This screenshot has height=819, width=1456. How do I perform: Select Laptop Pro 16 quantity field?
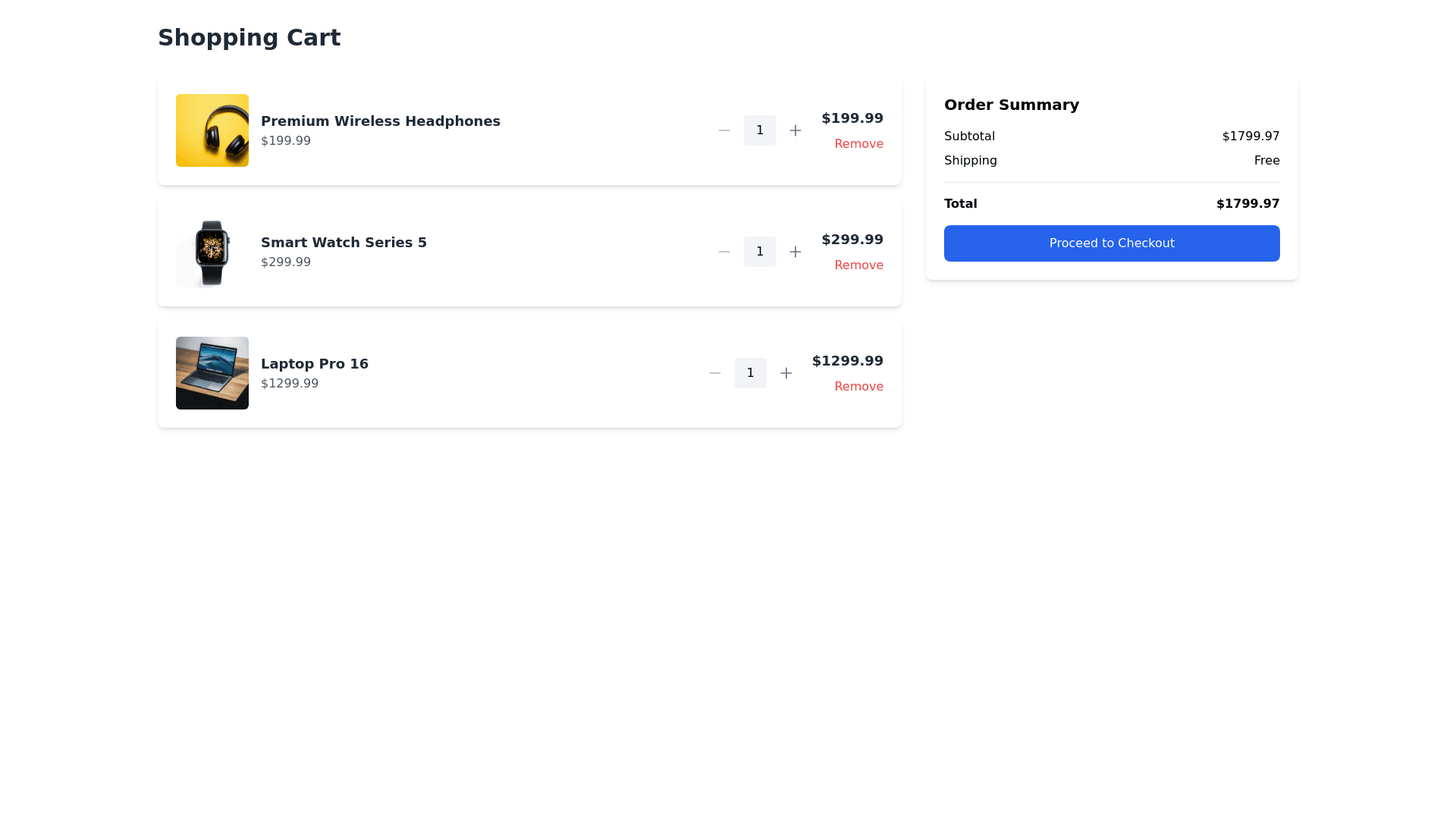[750, 373]
